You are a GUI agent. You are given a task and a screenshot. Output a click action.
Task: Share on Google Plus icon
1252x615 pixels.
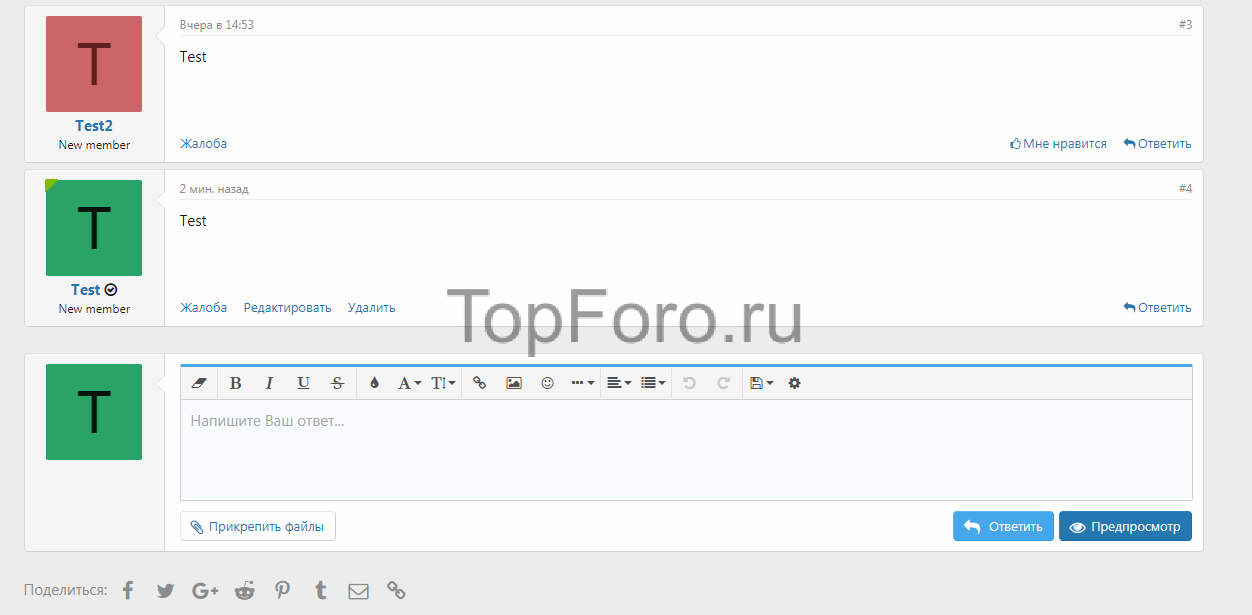[205, 590]
